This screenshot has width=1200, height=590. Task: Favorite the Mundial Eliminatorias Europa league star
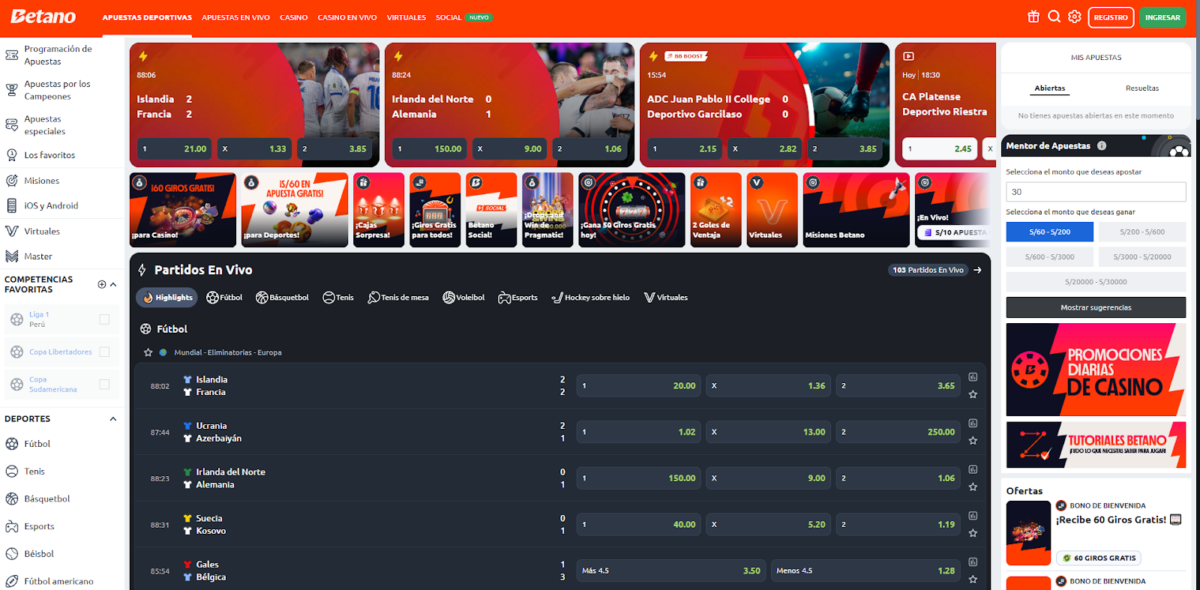tap(148, 353)
